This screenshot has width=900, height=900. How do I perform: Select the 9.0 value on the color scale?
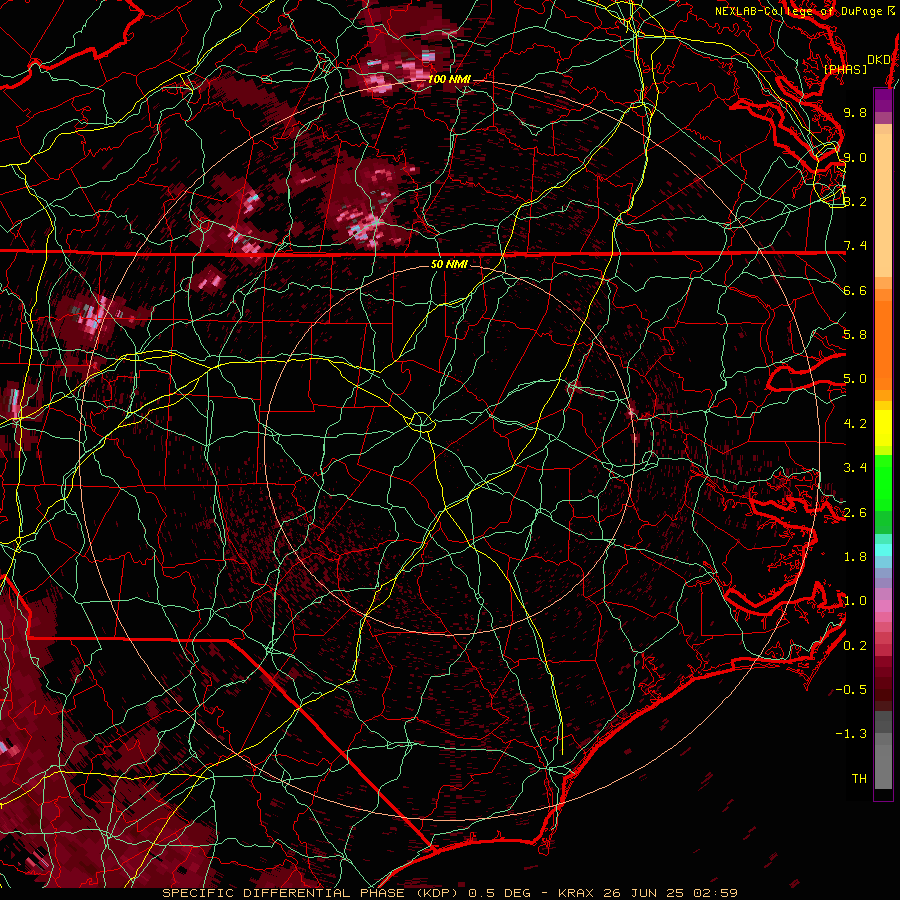coord(855,157)
